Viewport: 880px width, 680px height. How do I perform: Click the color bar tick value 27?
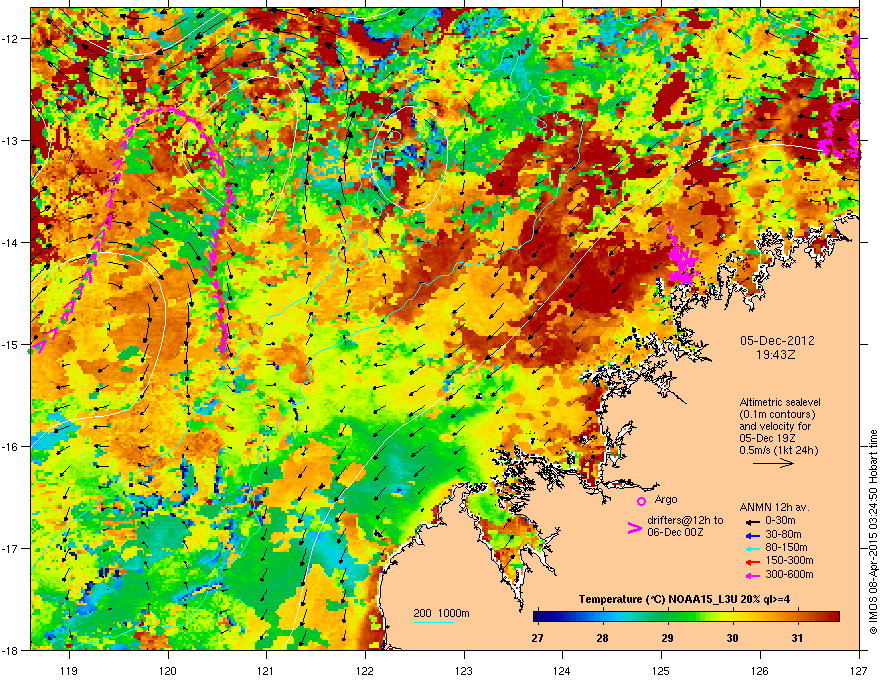[x=537, y=638]
